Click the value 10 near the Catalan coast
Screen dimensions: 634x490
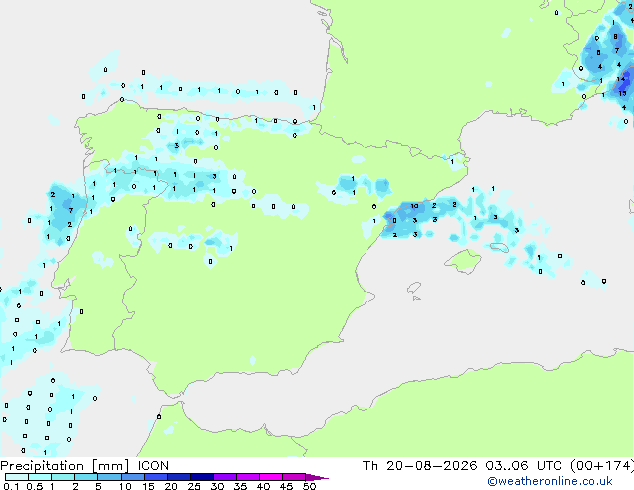click(x=414, y=206)
